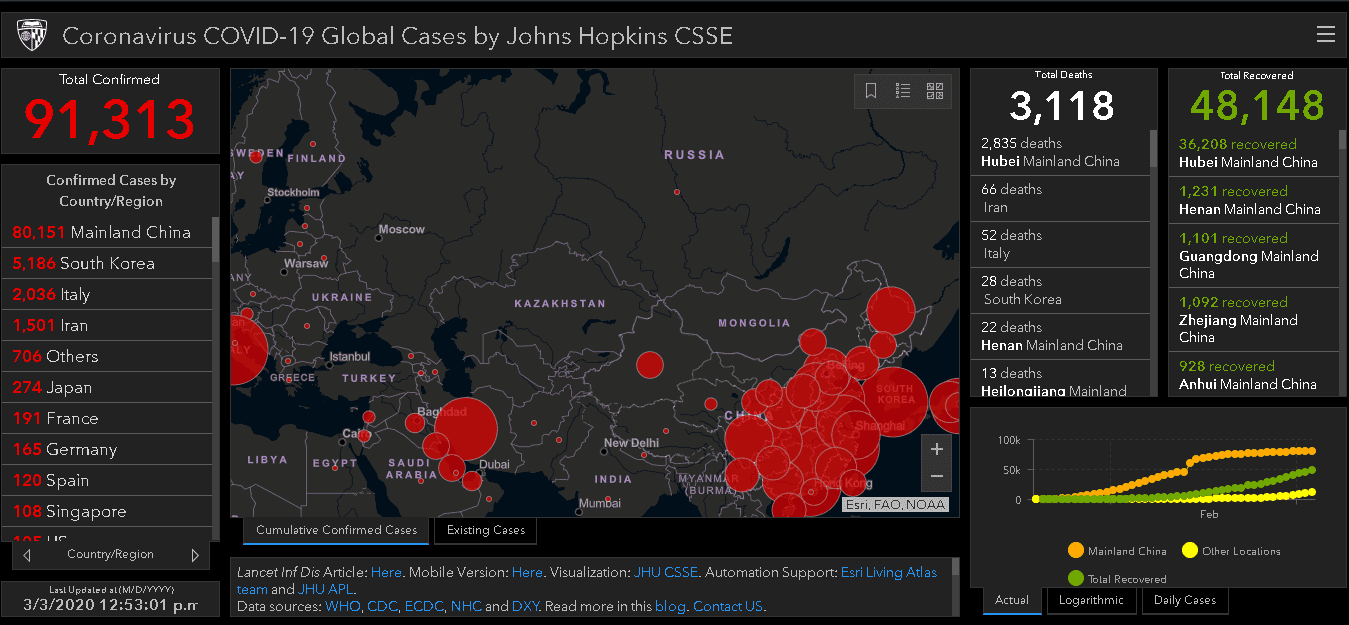
Task: Switch to the Existing Cases tab
Action: tap(486, 530)
